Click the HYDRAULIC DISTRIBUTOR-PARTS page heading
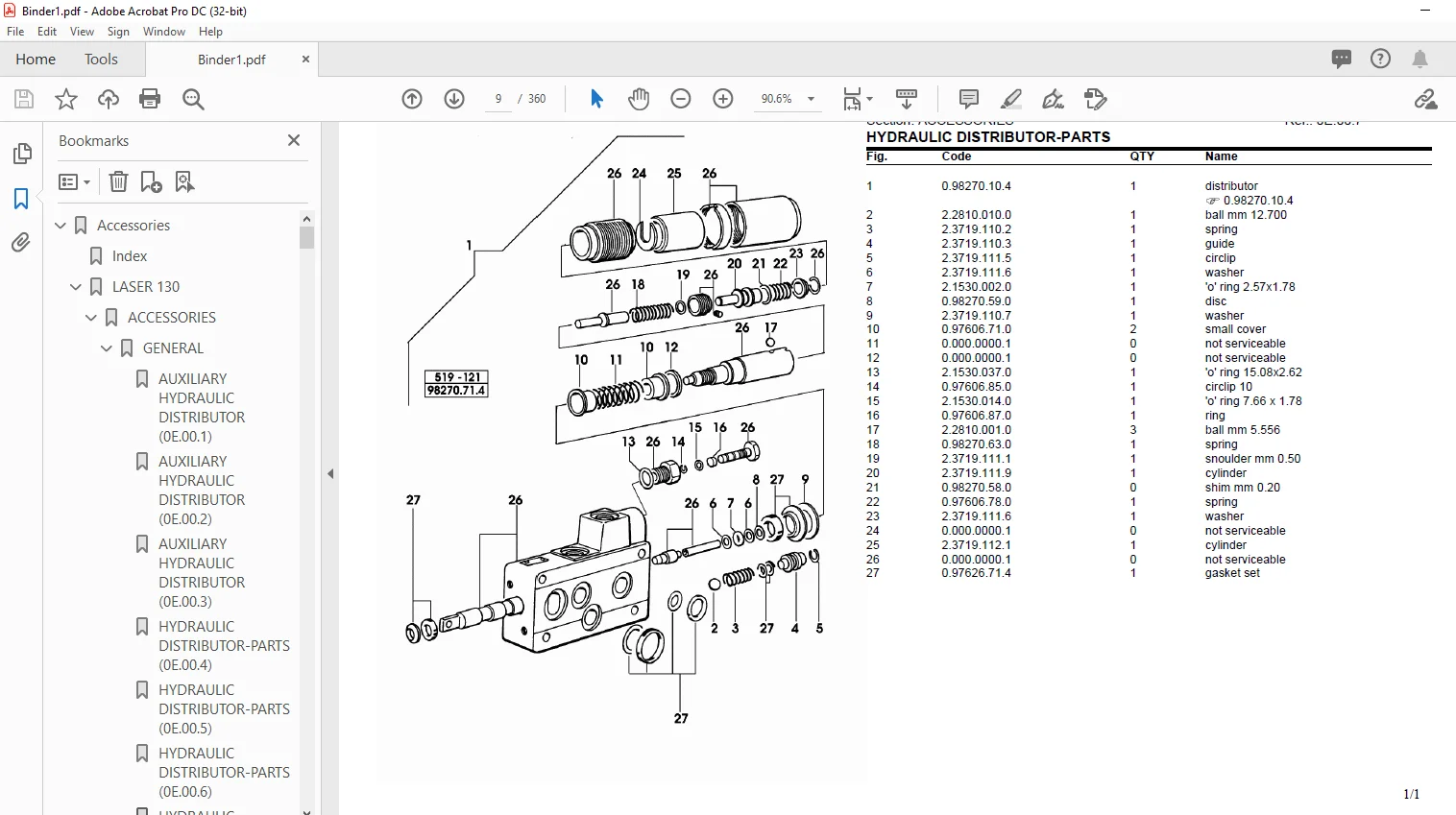 (988, 137)
